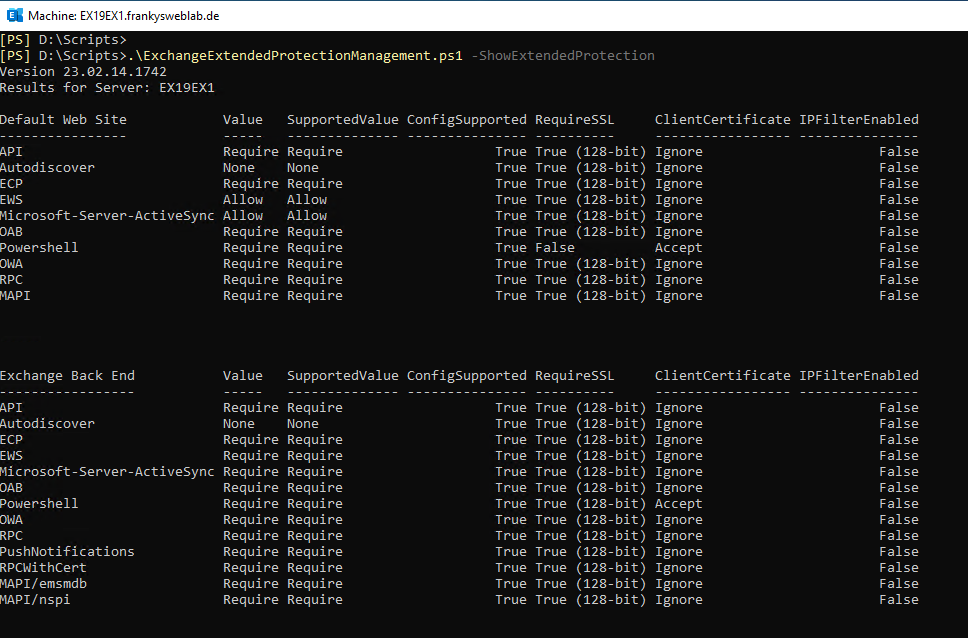Viewport: 968px width, 638px height.
Task: Click the PushNotifications entry in back end list
Action: click(67, 551)
